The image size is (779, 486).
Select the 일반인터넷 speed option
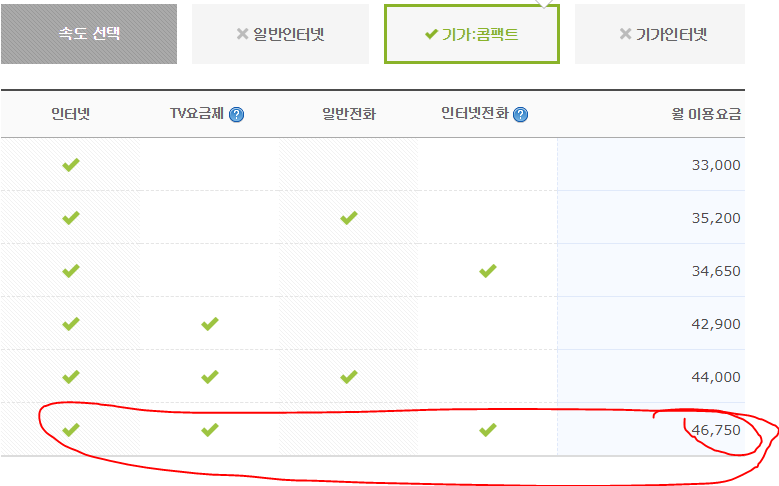tap(280, 34)
